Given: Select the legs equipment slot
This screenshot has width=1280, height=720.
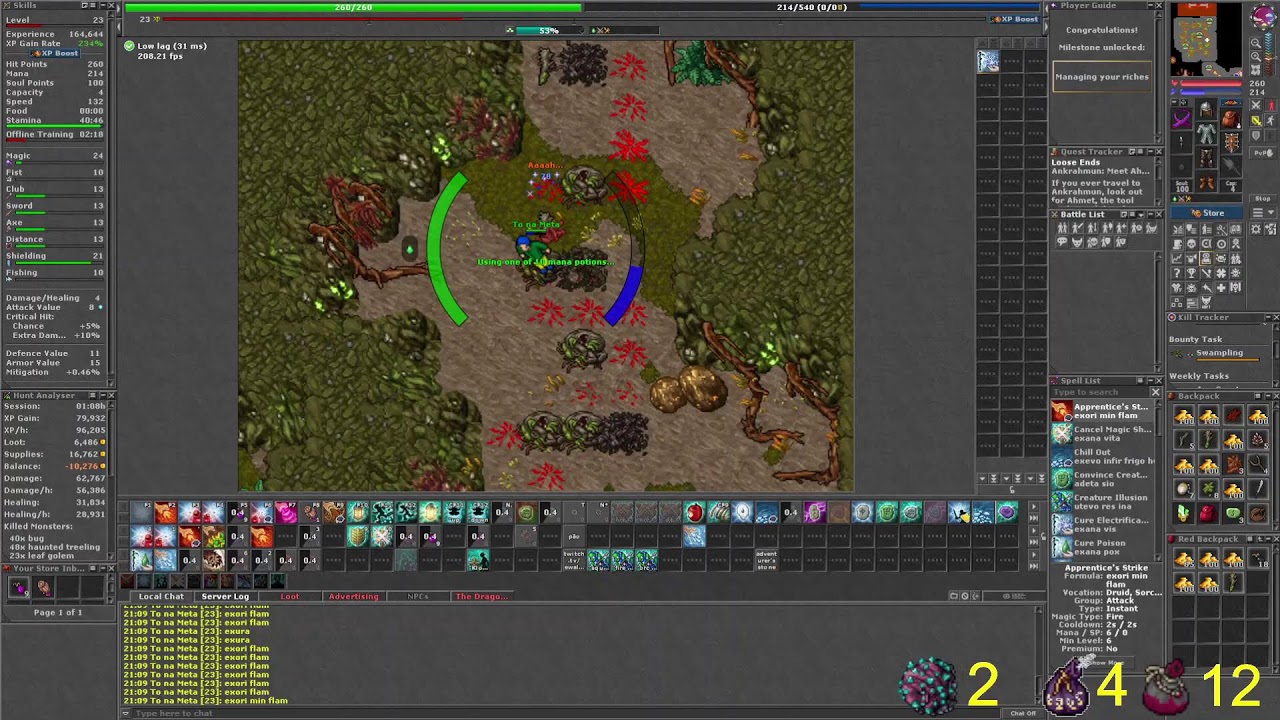Looking at the screenshot, I should coord(1207,158).
